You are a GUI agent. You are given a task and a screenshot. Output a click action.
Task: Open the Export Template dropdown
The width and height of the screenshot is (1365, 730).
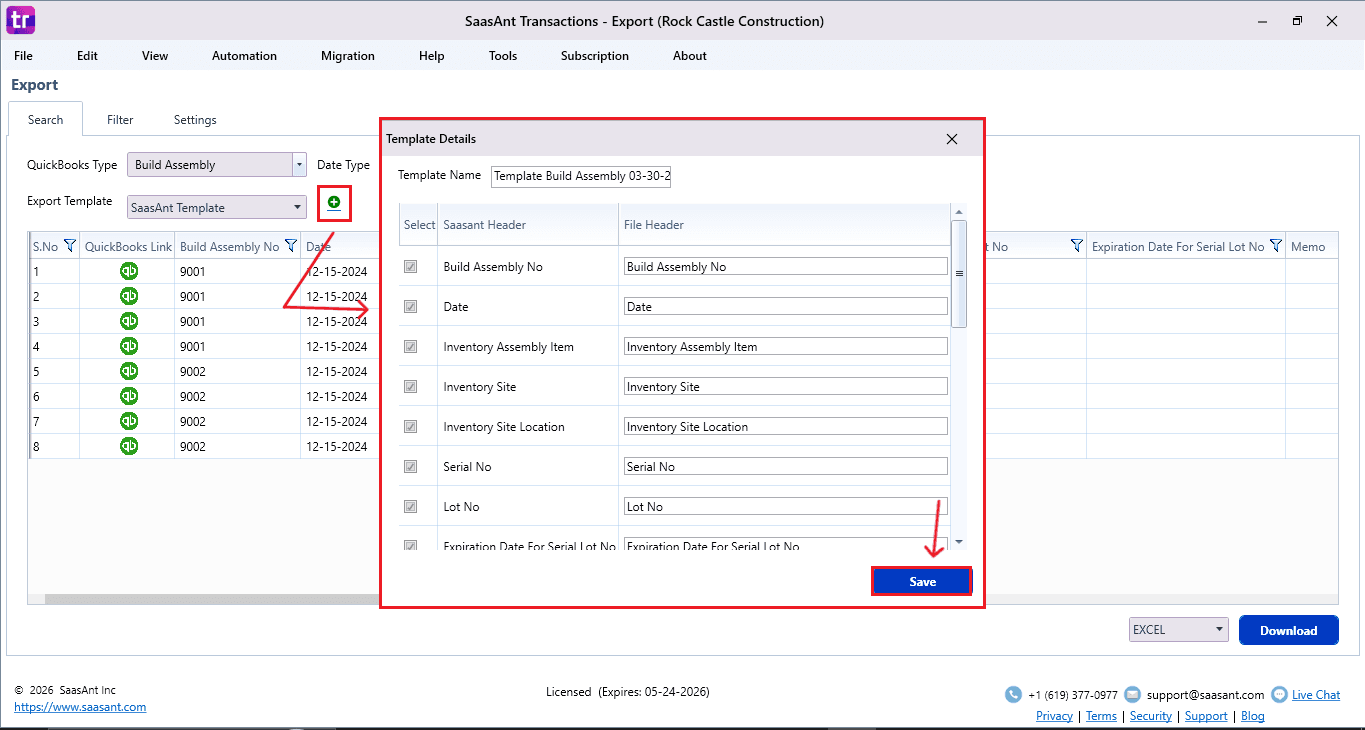point(298,208)
